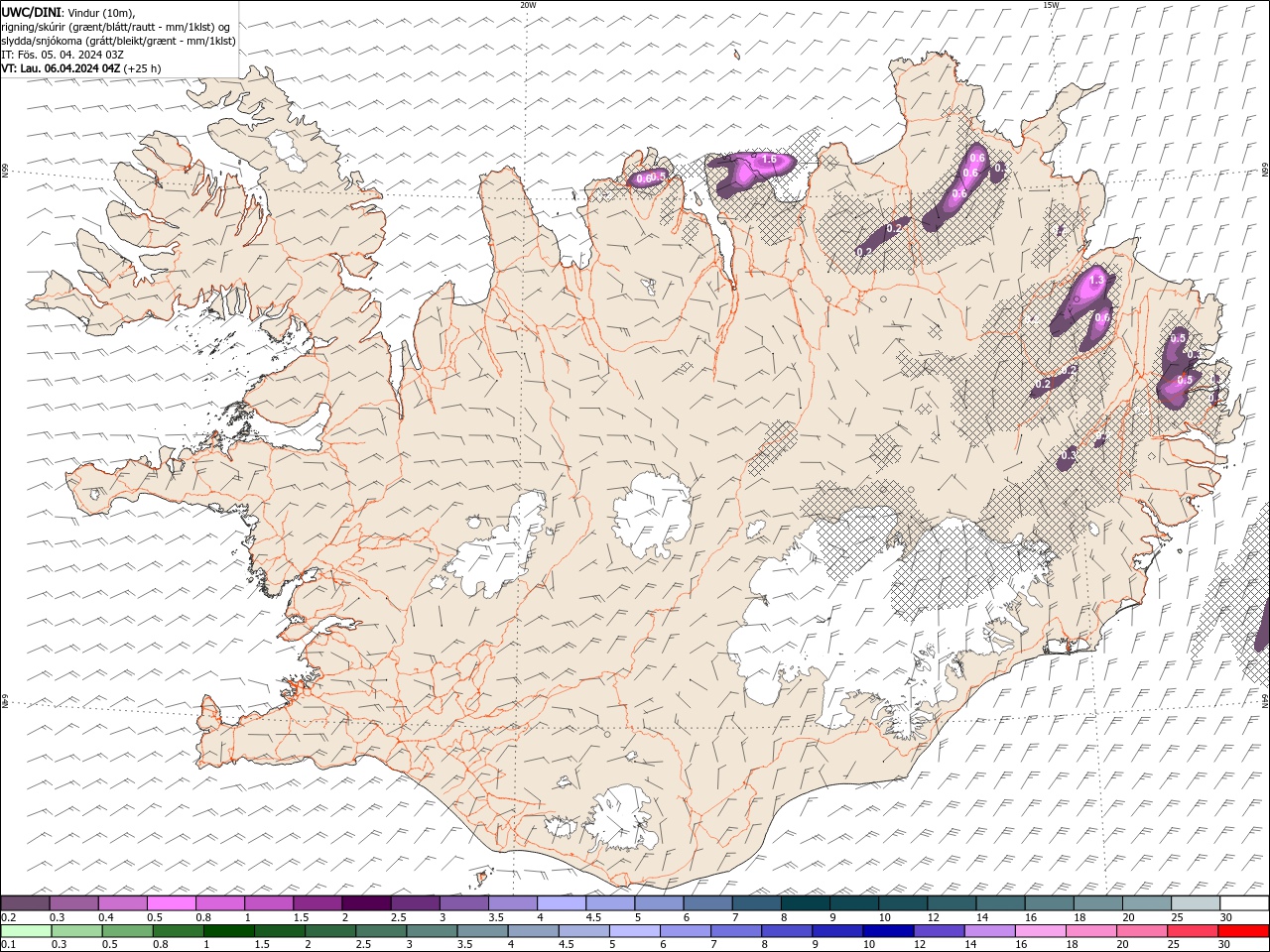1270x952 pixels.
Task: Click the VT: Lau. 06.04.2024 04Z valid time
Action: [61, 68]
